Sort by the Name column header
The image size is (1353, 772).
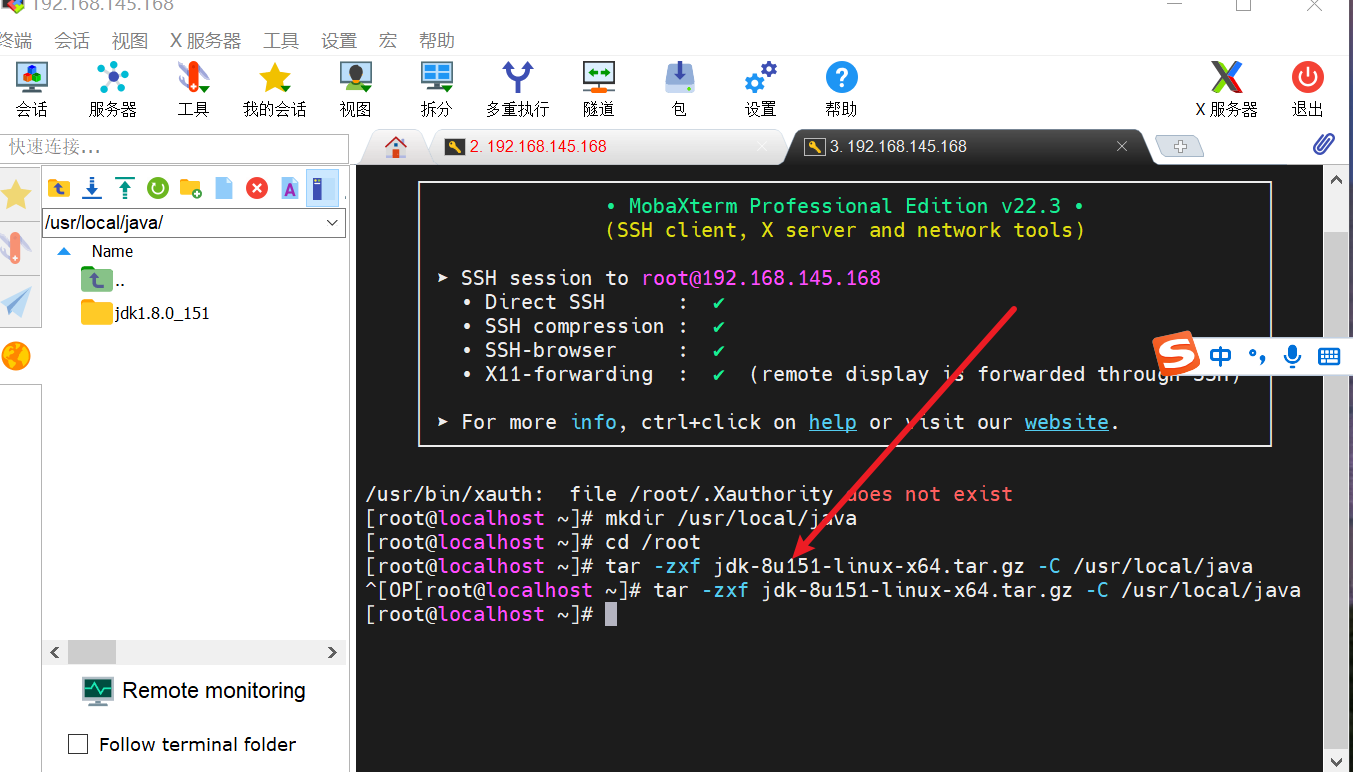pos(112,252)
